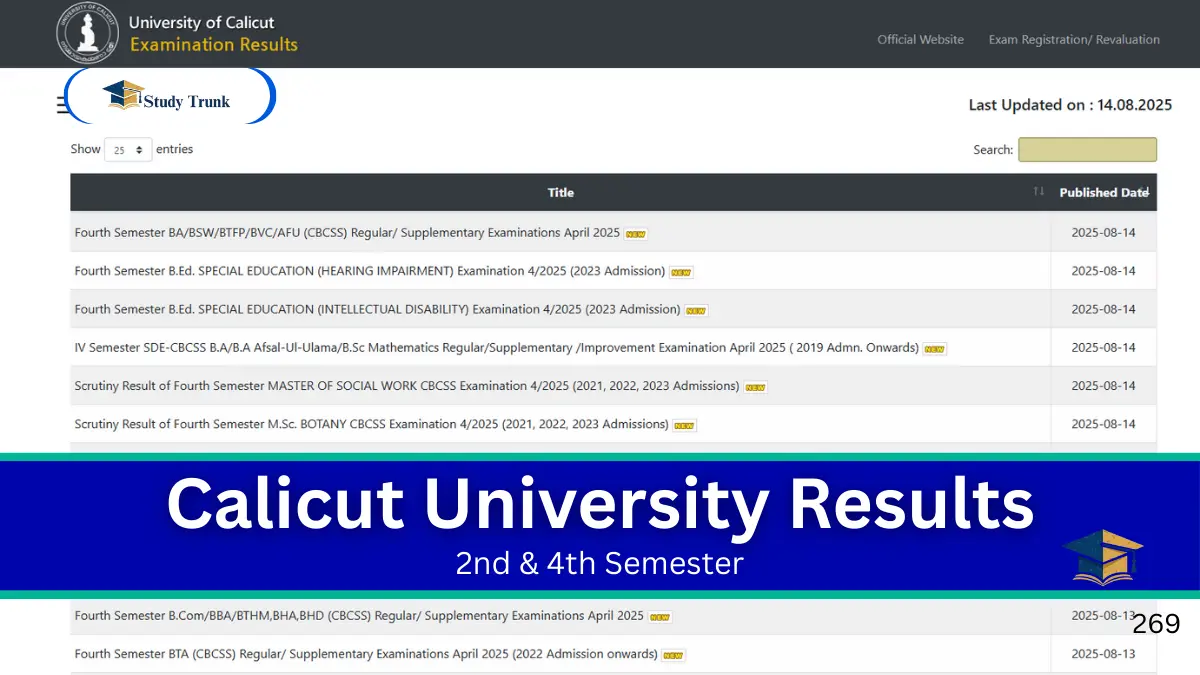Click the Study Trunk logo badge
Viewport: 1200px width, 675px height.
pyautogui.click(x=169, y=98)
